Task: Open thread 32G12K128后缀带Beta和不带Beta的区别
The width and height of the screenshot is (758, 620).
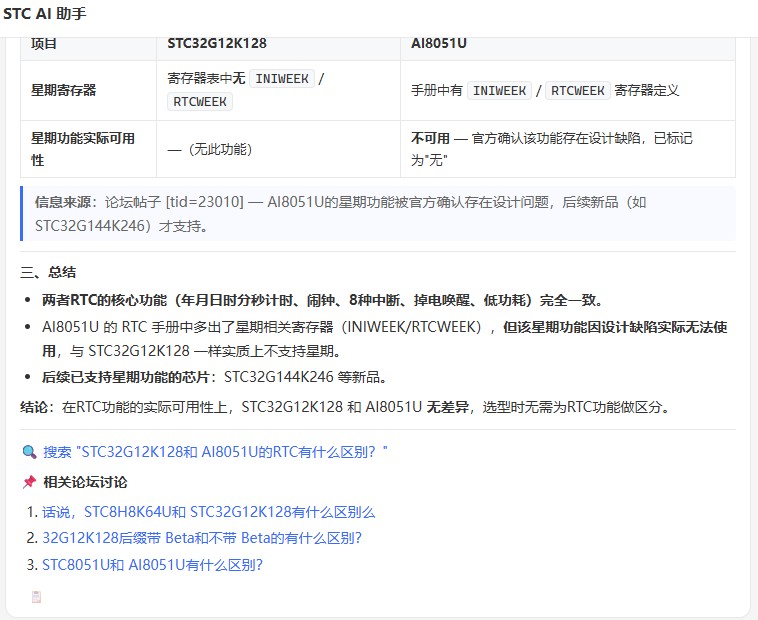Action: 202,538
